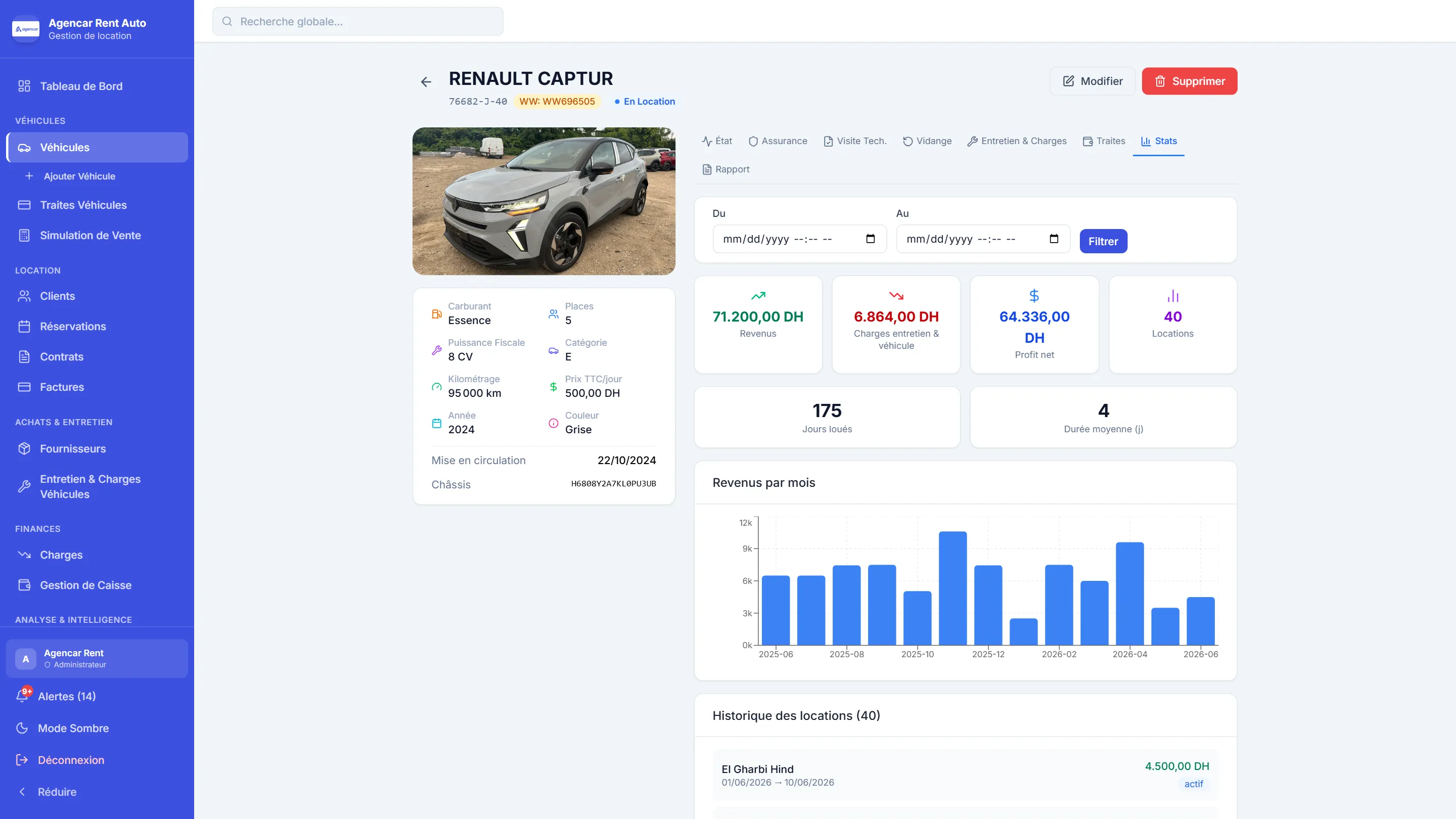This screenshot has width=1456, height=819.
Task: Focus the Du date-time input
Action: 800,239
